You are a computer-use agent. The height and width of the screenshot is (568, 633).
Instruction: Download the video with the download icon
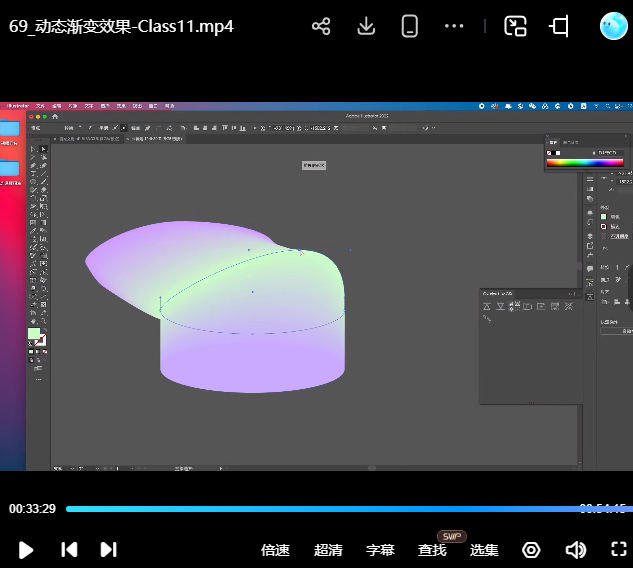[x=366, y=27]
